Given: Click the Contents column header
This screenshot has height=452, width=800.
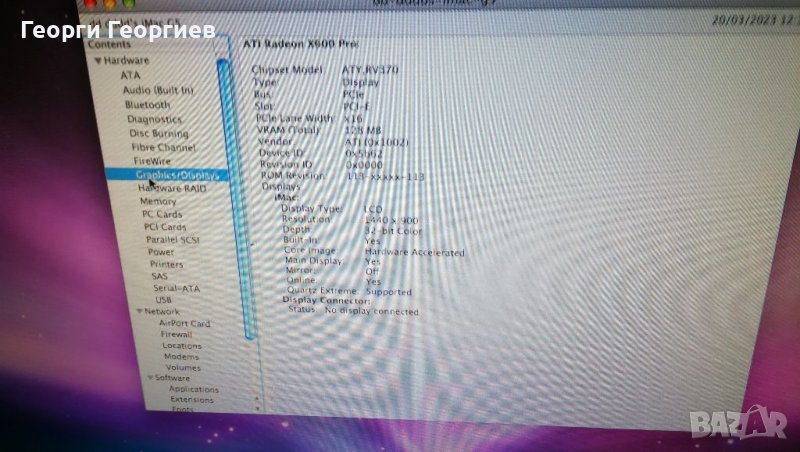Looking at the screenshot, I should click(109, 45).
